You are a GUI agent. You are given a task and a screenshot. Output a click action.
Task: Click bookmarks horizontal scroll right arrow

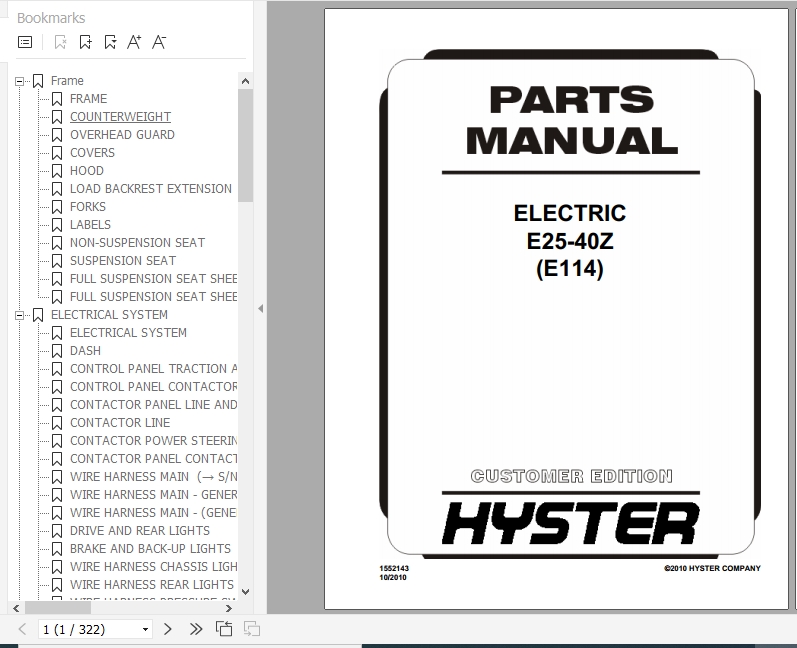tap(229, 608)
